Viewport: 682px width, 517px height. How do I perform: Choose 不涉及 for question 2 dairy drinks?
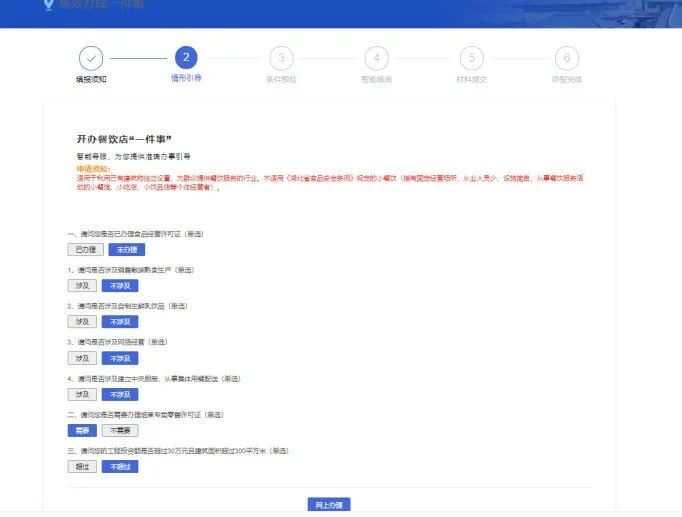coord(120,322)
